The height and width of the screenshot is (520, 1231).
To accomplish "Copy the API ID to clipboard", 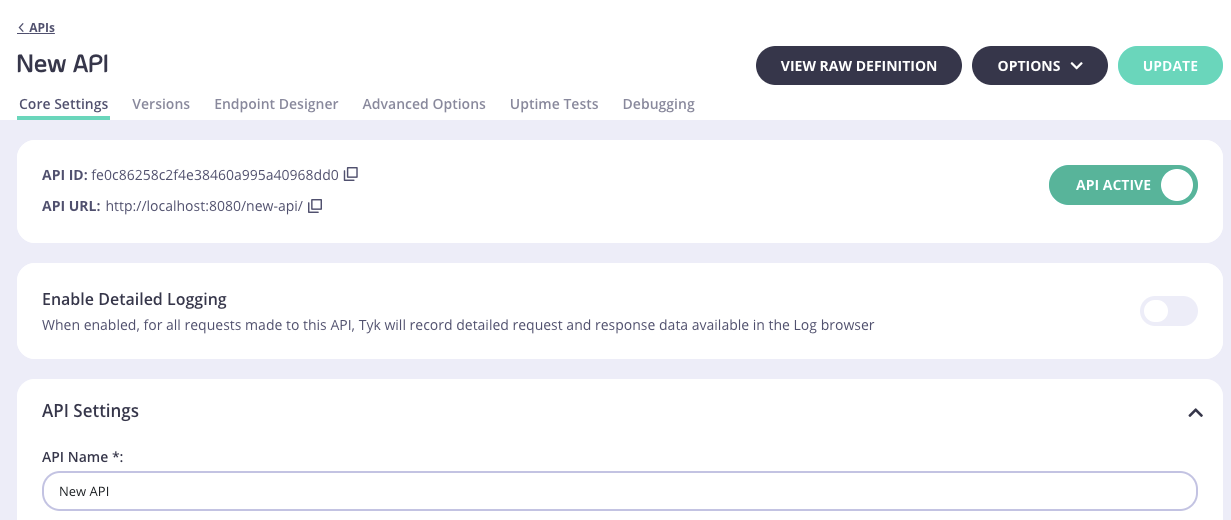I will click(x=351, y=174).
